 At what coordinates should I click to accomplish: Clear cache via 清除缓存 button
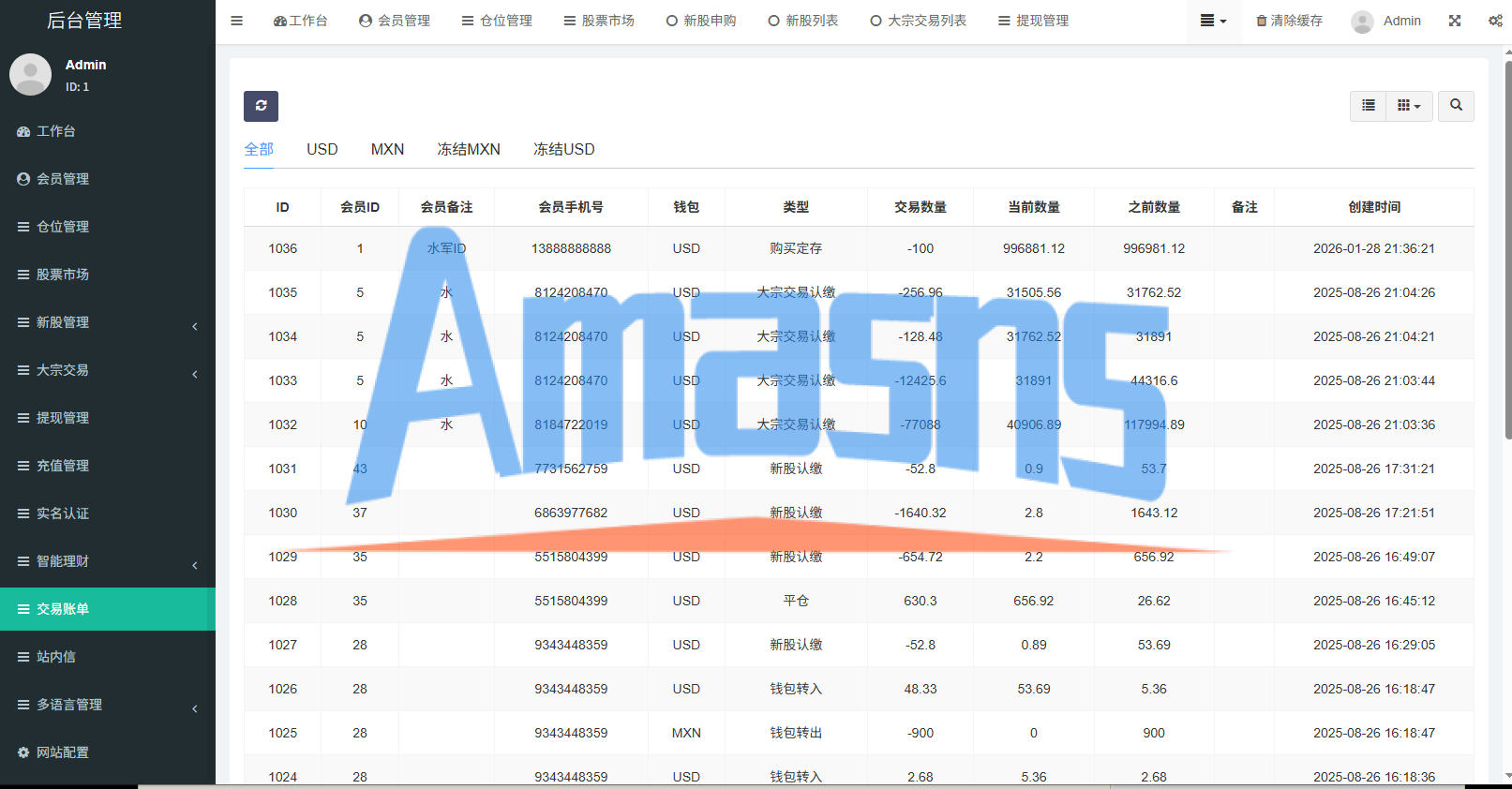click(x=1289, y=21)
